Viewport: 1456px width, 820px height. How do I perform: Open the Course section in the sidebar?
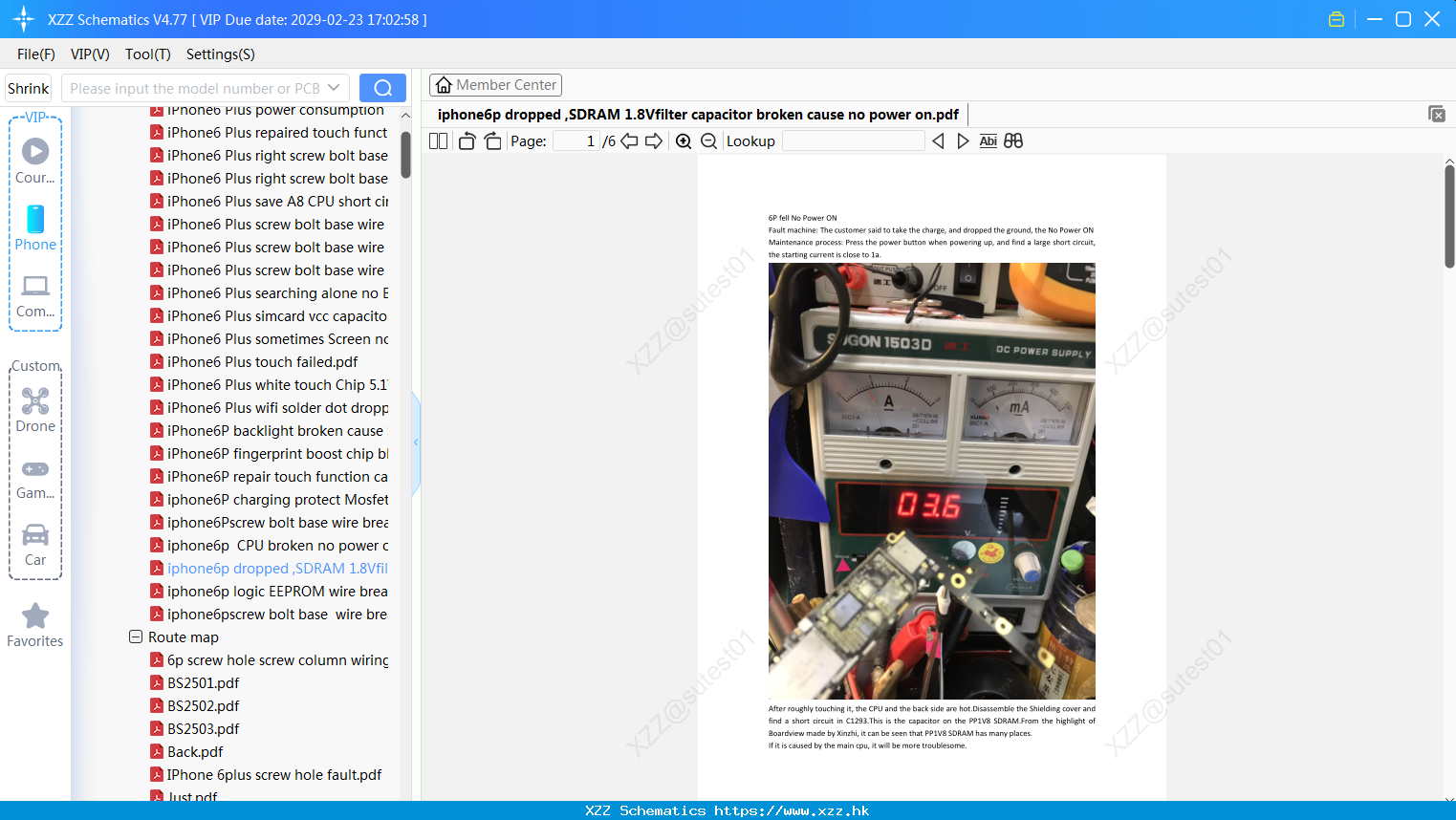pyautogui.click(x=35, y=162)
